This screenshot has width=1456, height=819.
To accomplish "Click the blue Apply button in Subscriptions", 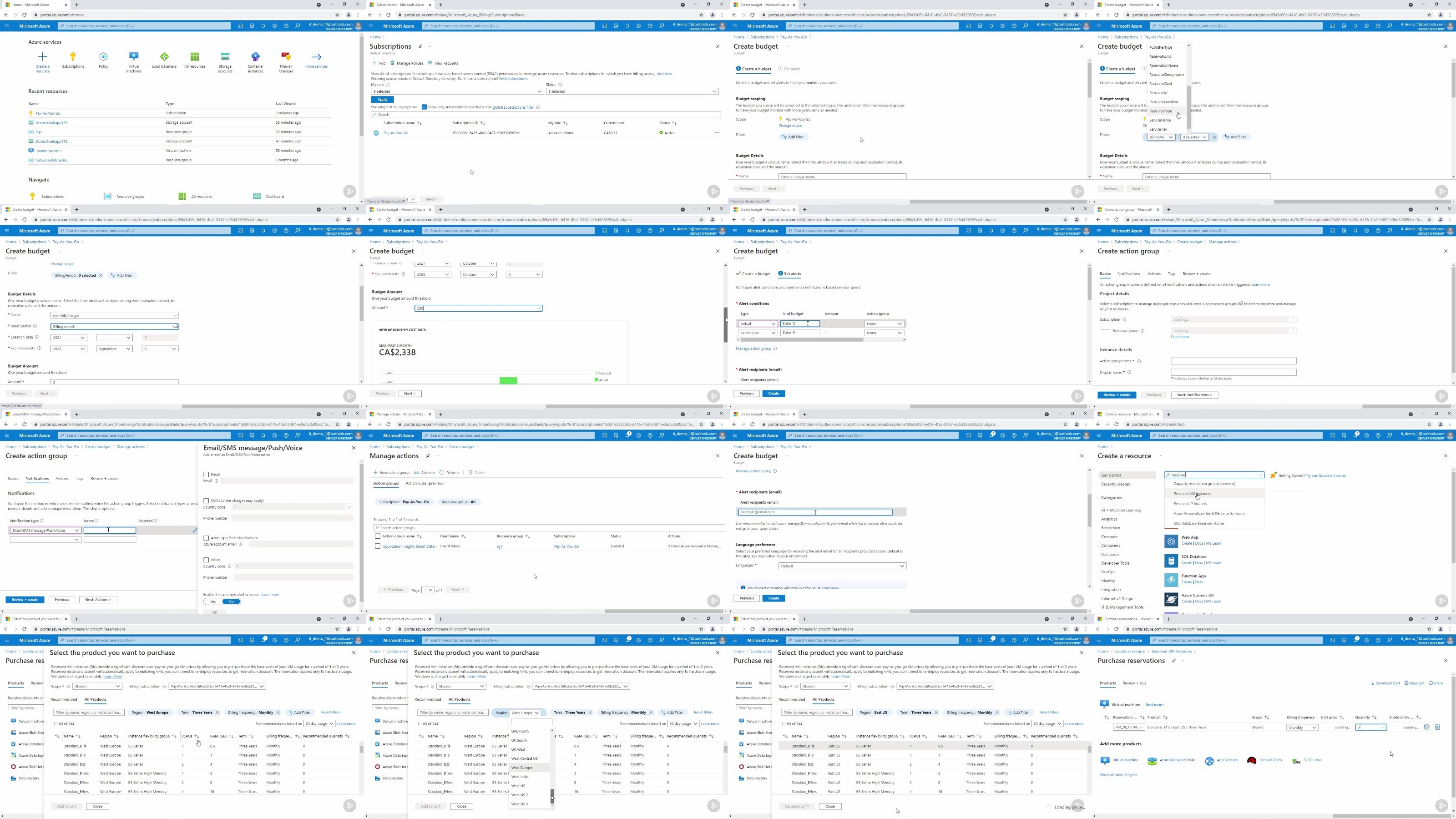I will (383, 100).
